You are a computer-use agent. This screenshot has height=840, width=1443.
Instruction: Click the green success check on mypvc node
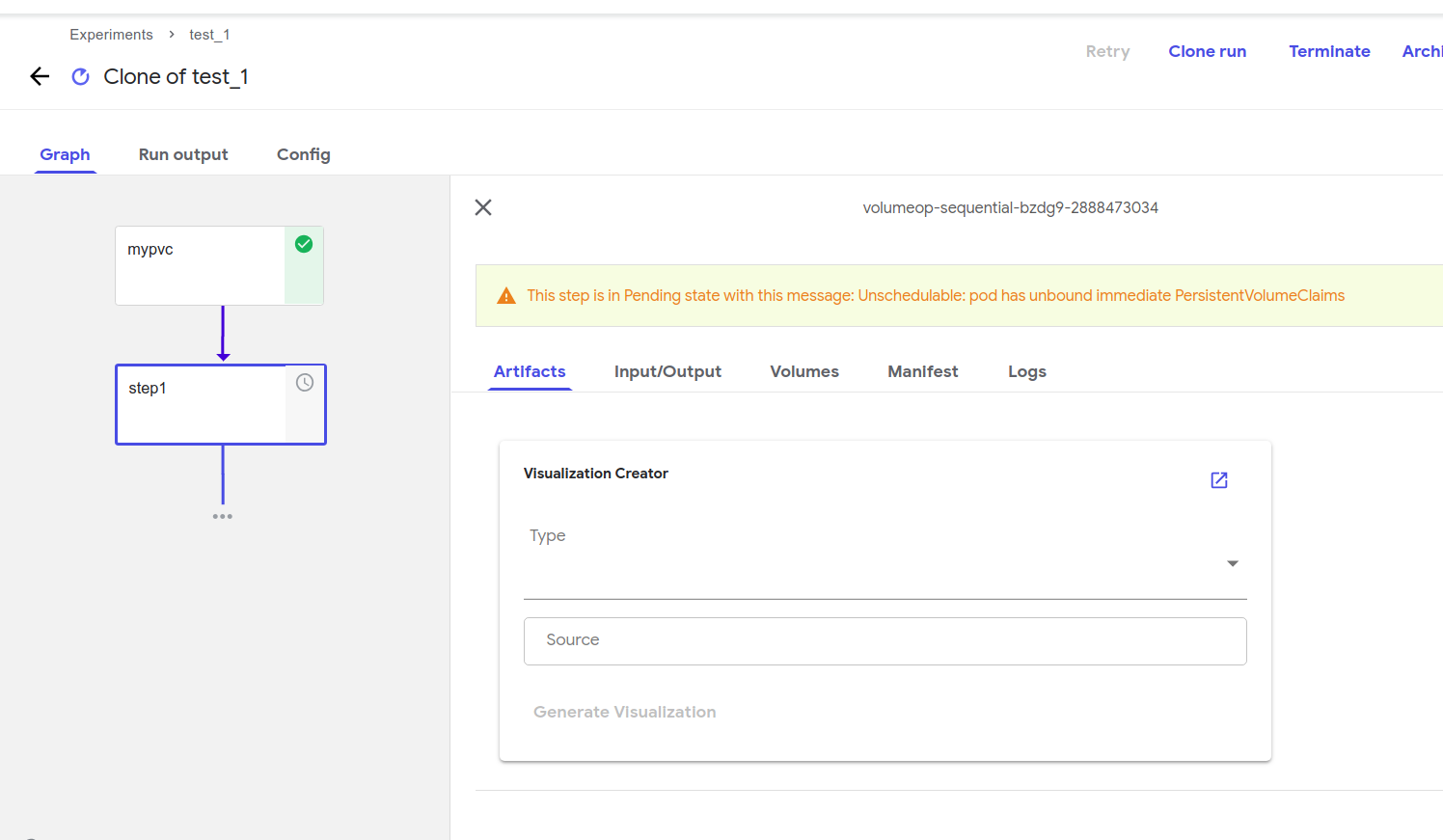coord(303,244)
